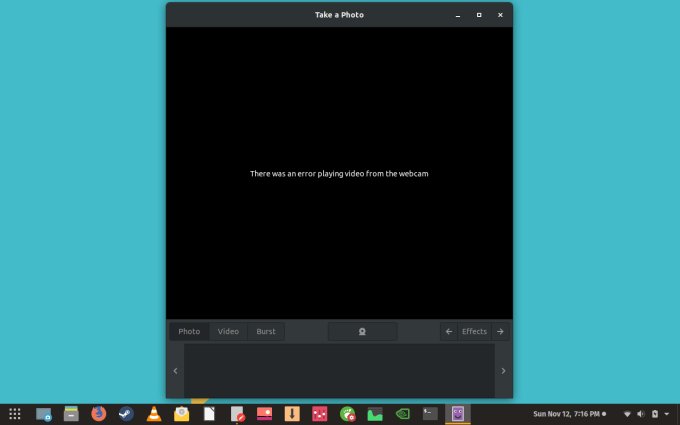Screen dimensions: 680x425
Task: Launch Firefox from the taskbar
Action: 98,413
